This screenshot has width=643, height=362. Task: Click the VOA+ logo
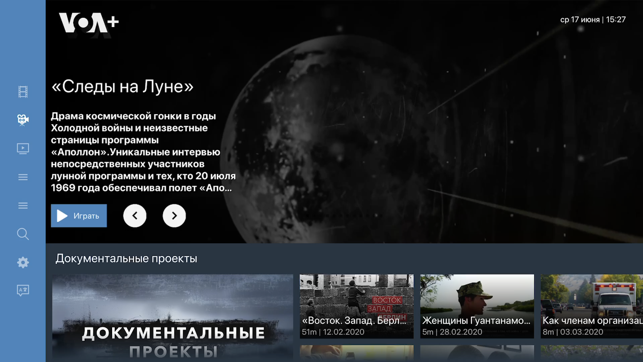pyautogui.click(x=89, y=23)
